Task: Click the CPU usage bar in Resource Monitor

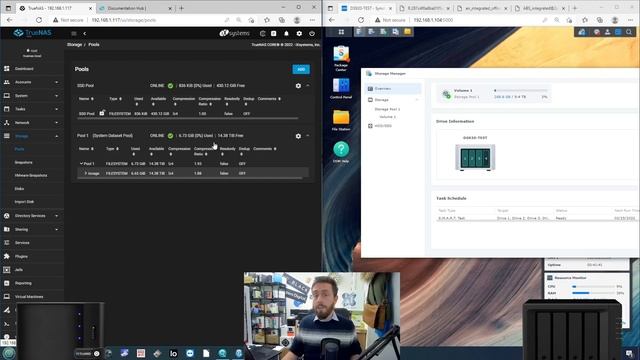Action: click(593, 287)
